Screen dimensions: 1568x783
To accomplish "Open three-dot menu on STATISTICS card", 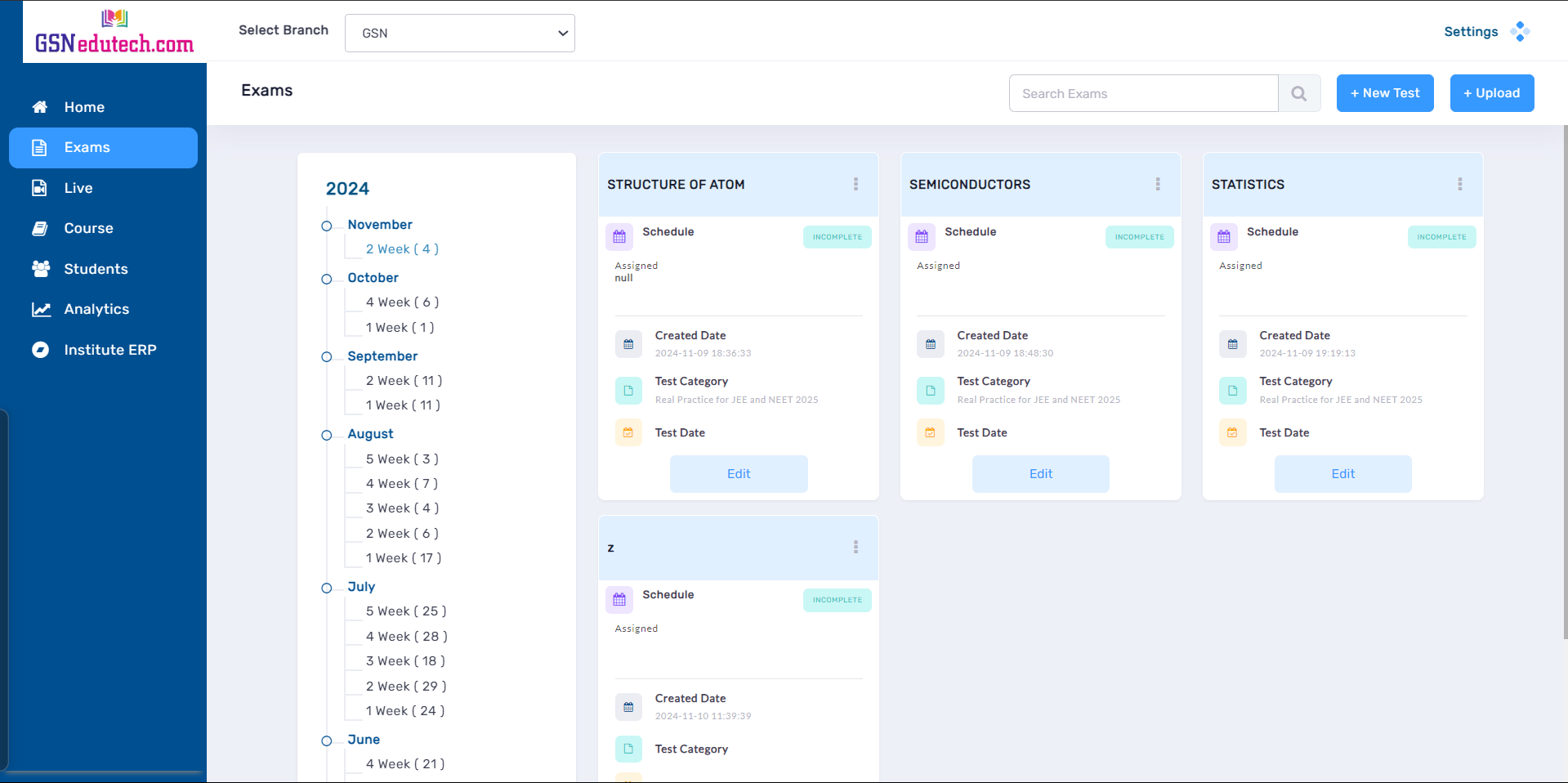I will [x=1459, y=185].
